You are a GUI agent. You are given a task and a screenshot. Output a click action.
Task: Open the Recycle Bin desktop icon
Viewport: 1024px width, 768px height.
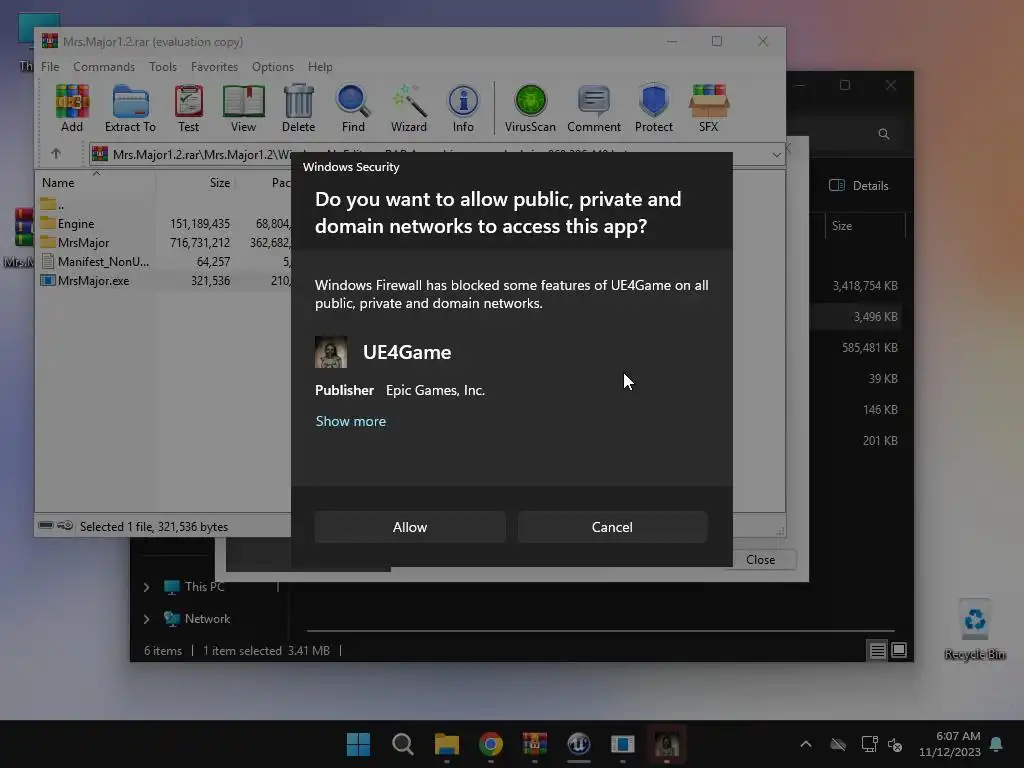(974, 630)
